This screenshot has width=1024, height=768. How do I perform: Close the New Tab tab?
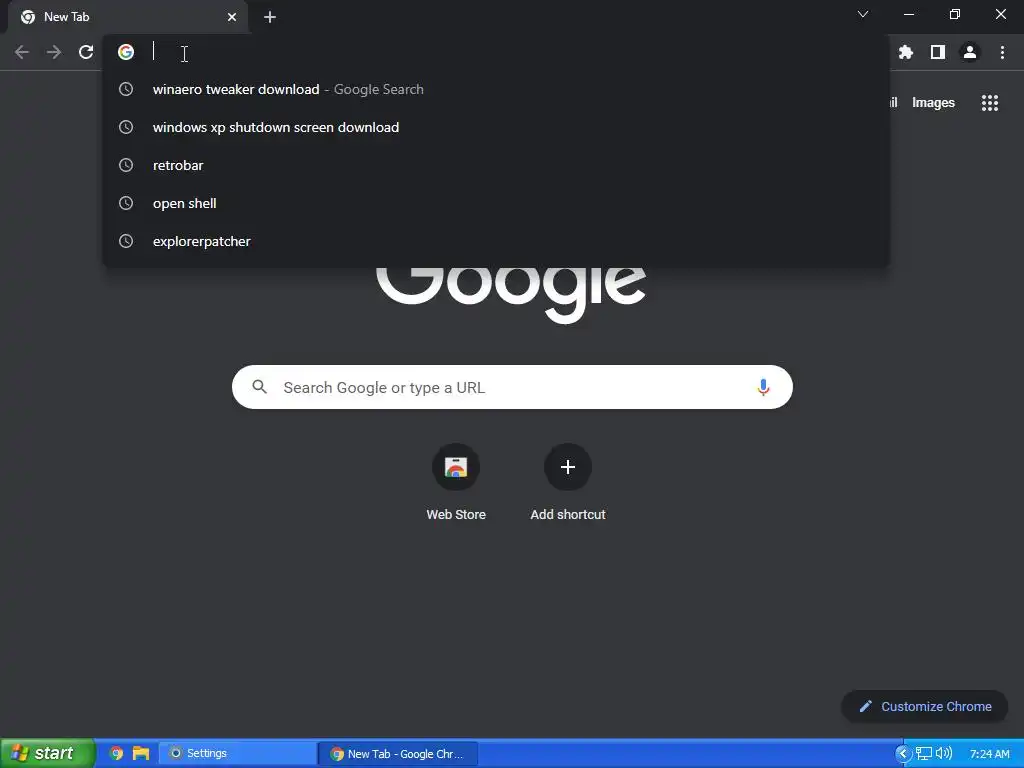[232, 17]
